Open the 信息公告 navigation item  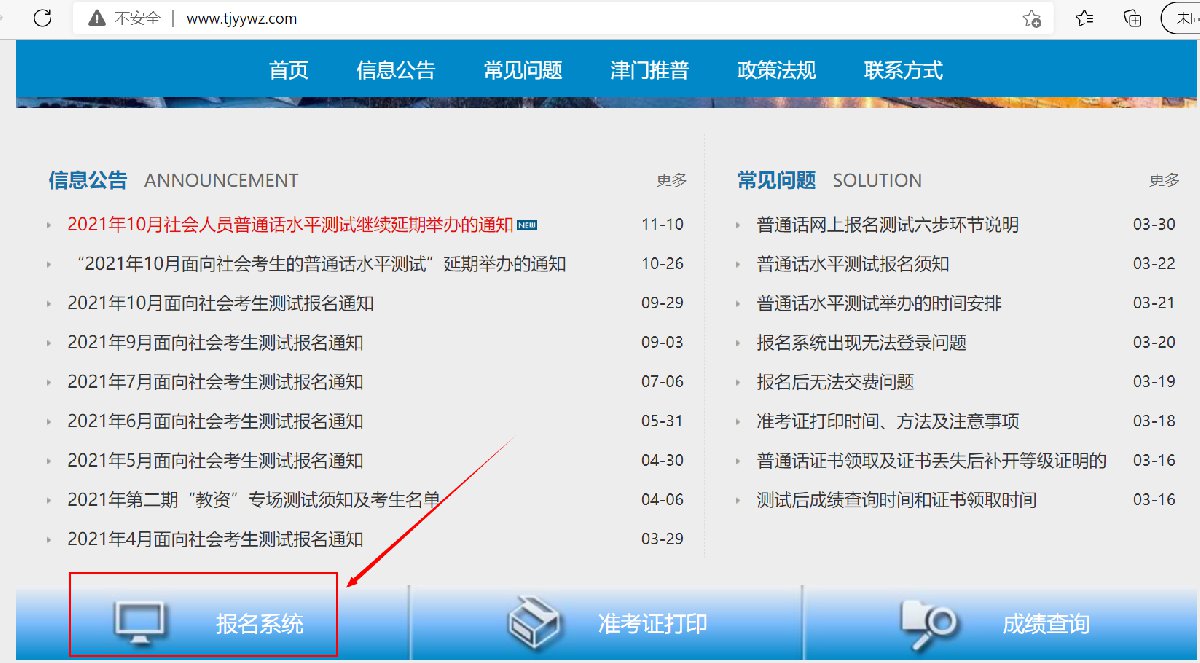click(396, 70)
